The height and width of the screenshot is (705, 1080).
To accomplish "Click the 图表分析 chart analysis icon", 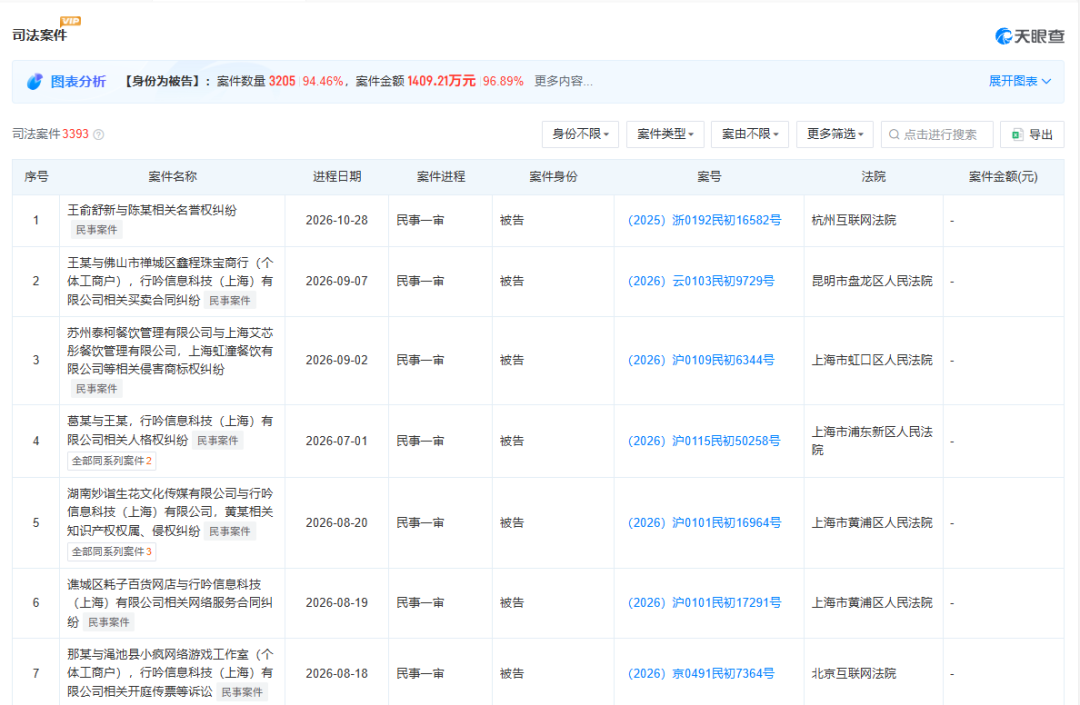I will pos(34,81).
